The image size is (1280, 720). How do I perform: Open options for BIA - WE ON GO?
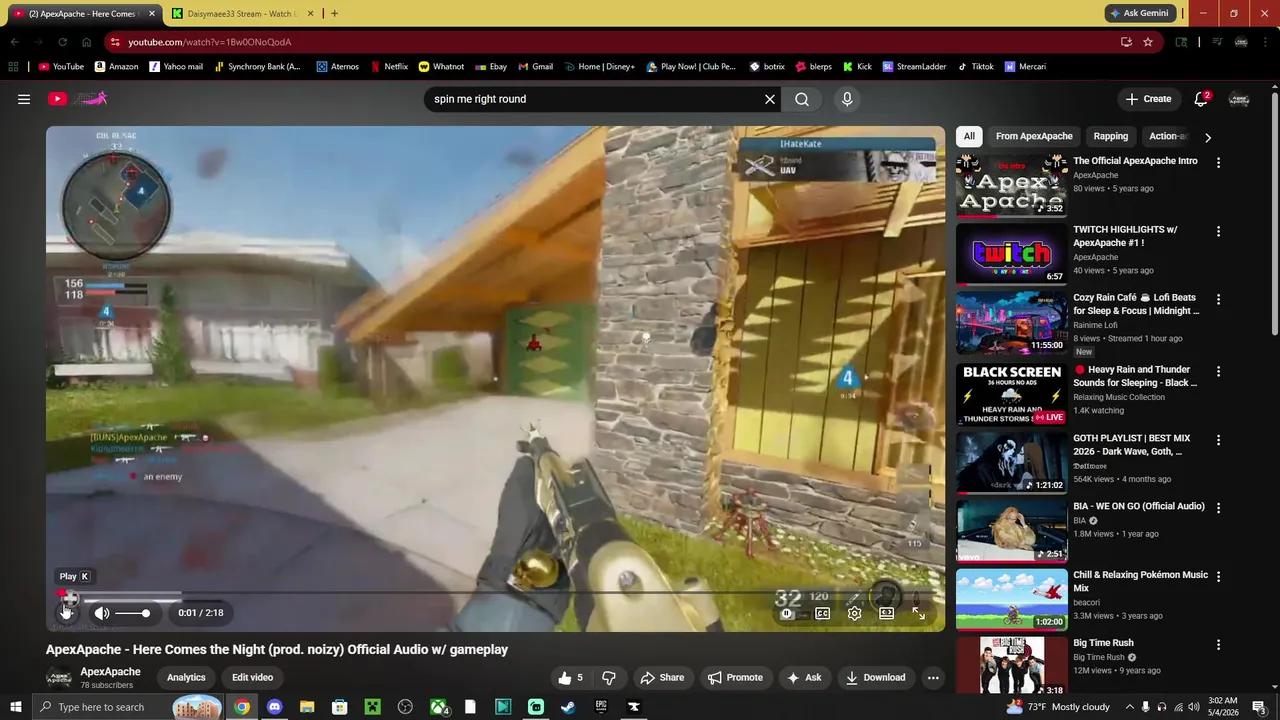tap(1218, 508)
